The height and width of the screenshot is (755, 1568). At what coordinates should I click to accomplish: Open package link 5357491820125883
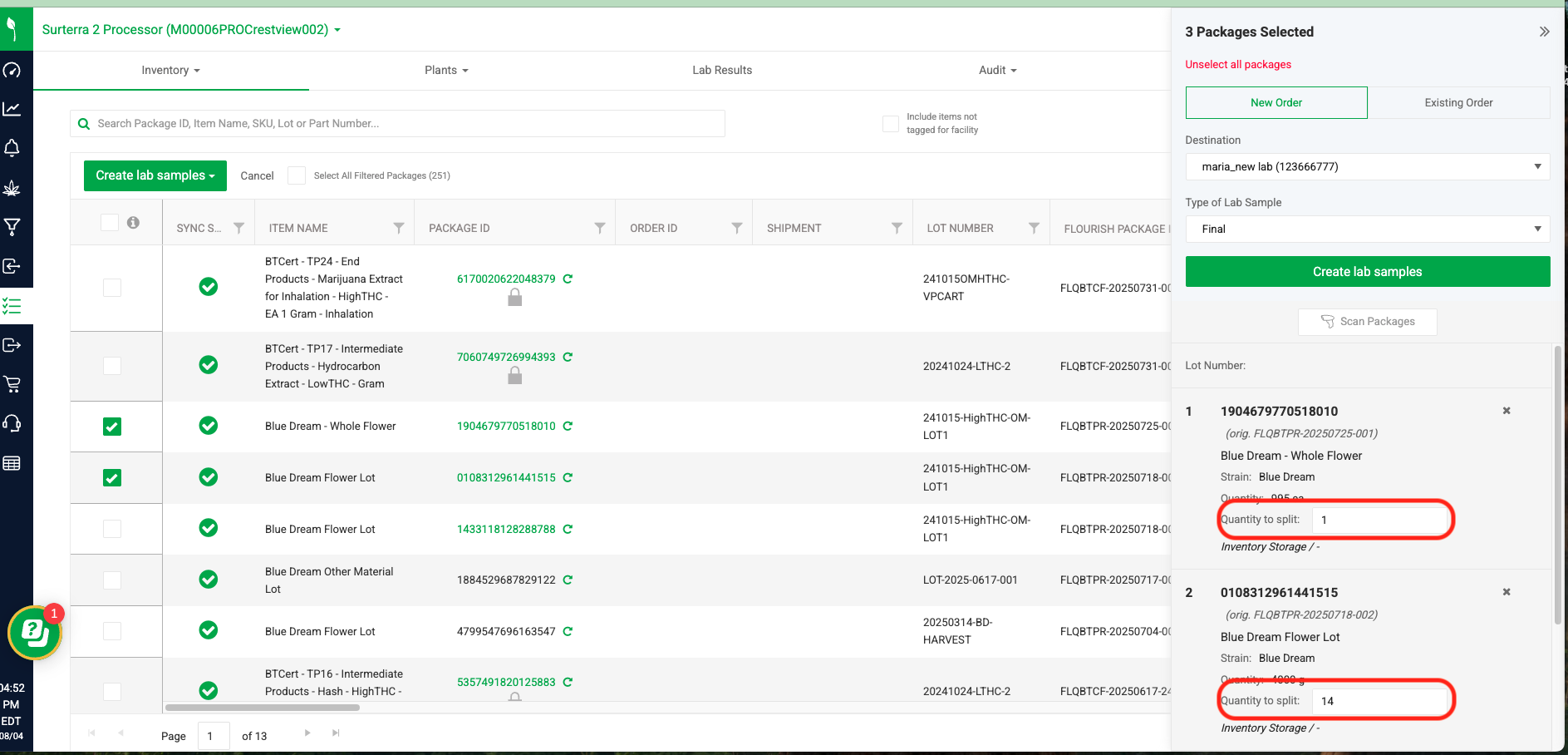(x=506, y=682)
